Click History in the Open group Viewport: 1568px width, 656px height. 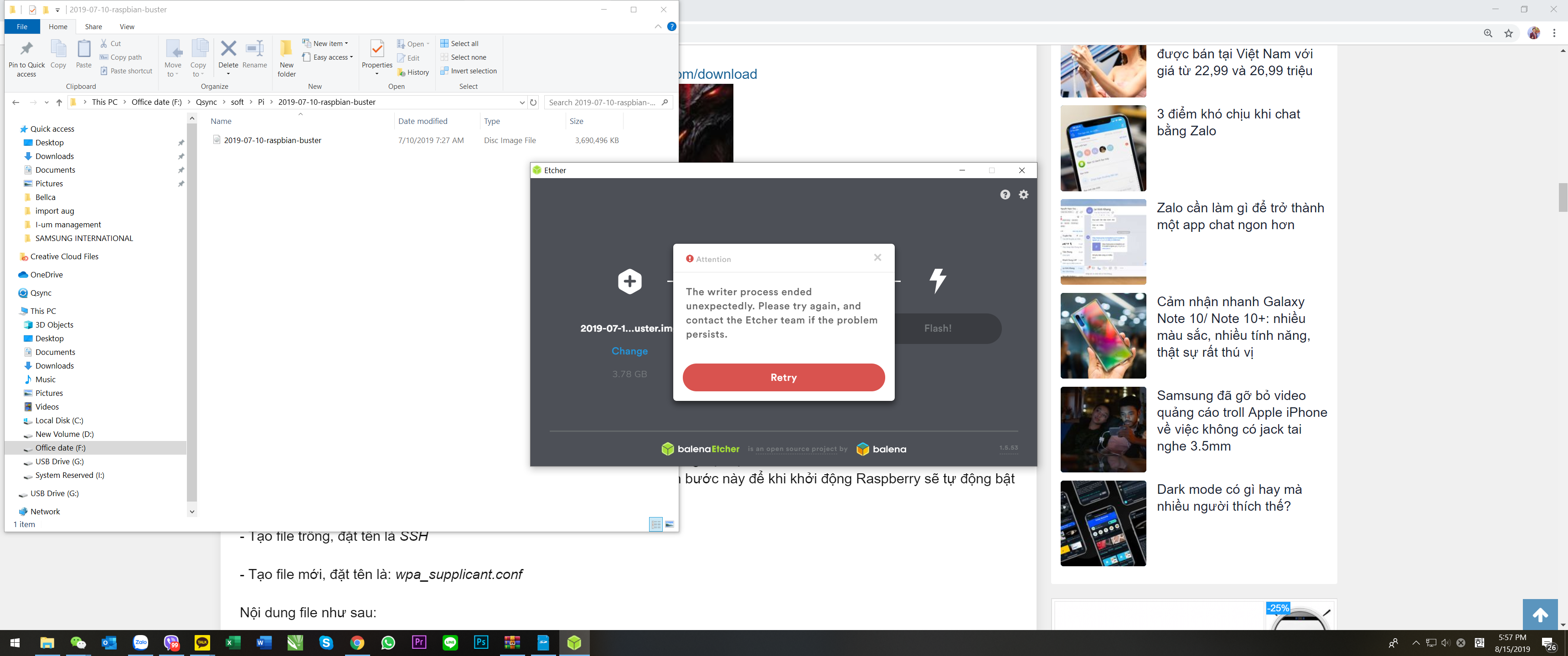[x=413, y=72]
